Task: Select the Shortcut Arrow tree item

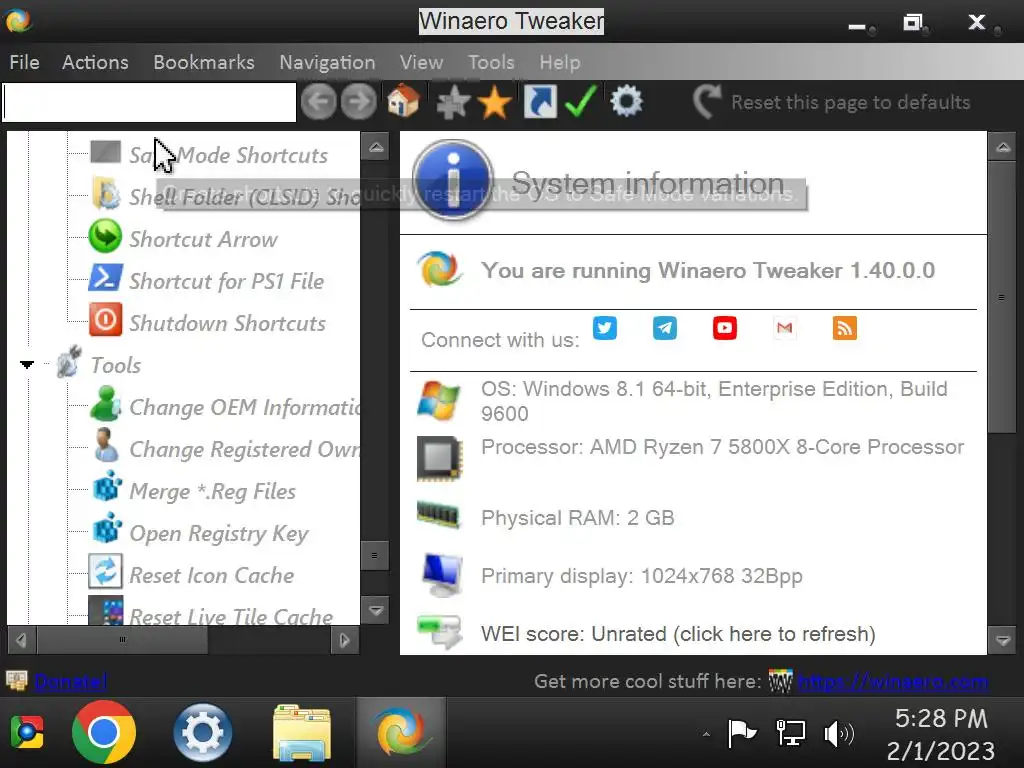Action: (x=203, y=239)
